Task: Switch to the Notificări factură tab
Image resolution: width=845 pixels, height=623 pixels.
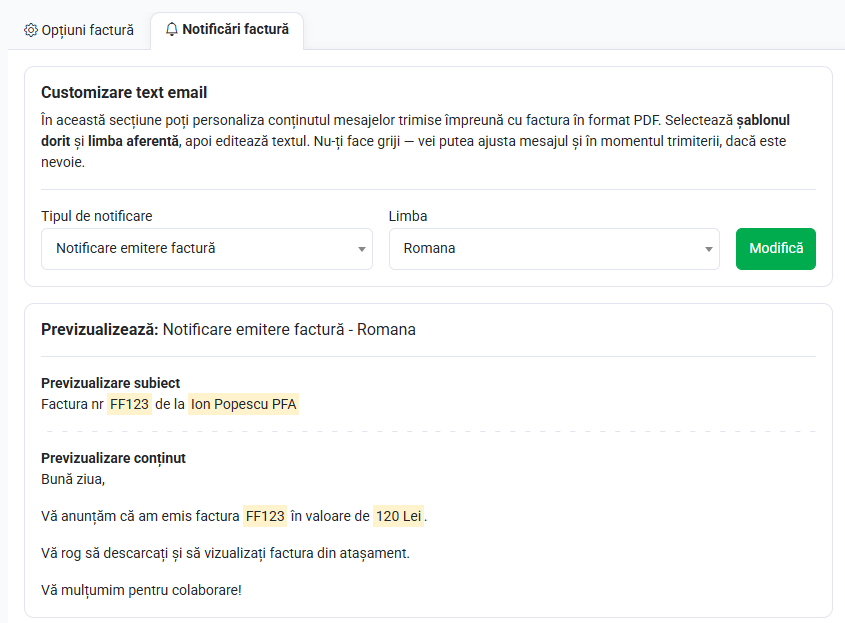Action: [x=227, y=30]
